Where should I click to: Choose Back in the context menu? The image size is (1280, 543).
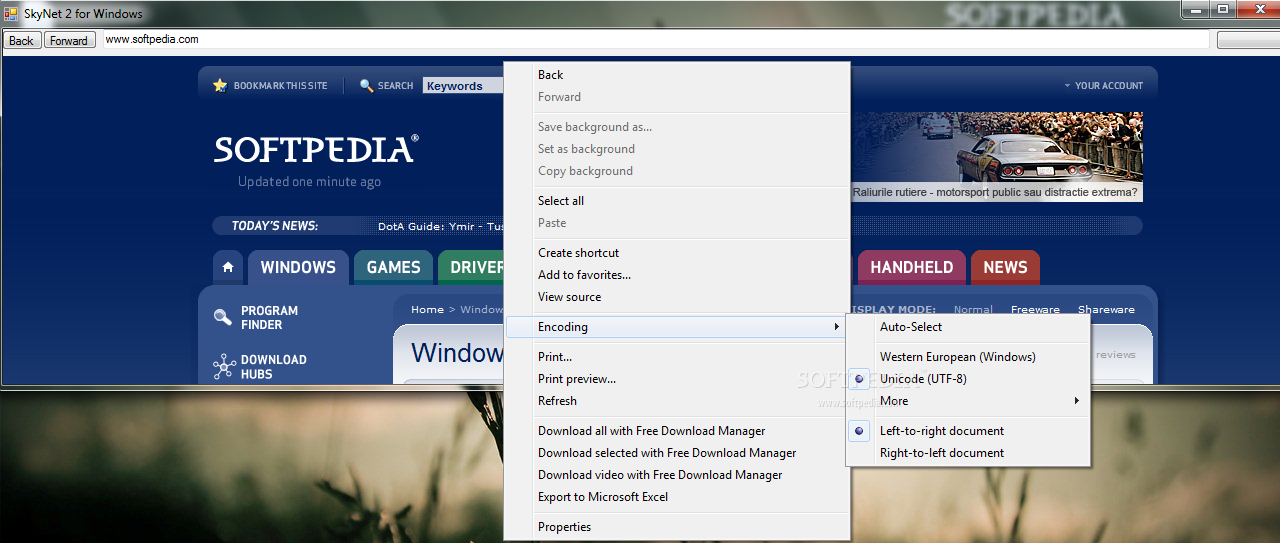[x=677, y=75]
